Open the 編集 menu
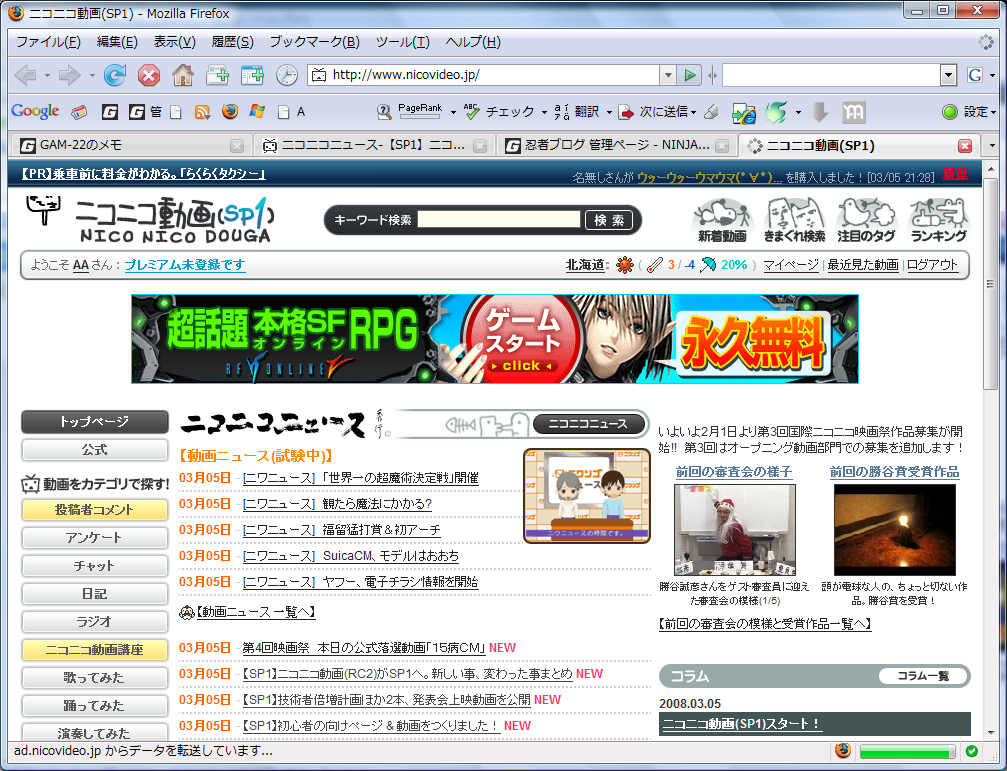 [117, 42]
